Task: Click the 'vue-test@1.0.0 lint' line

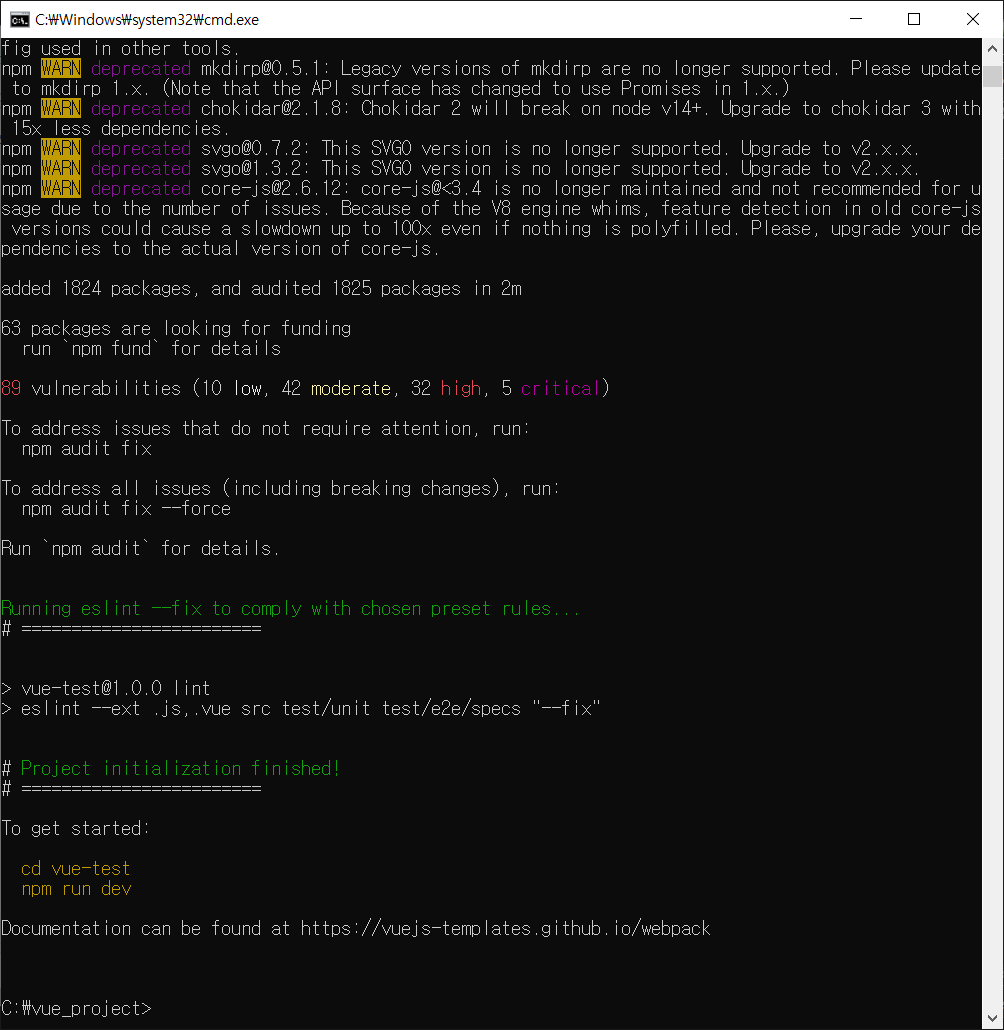Action: [116, 688]
